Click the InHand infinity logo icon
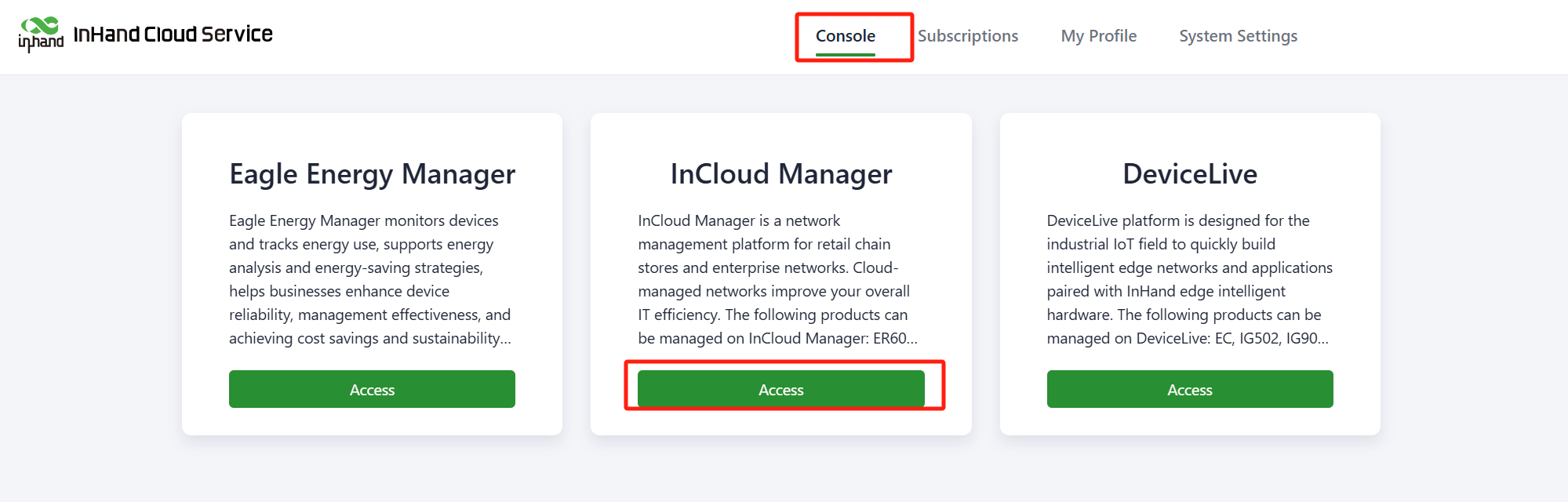This screenshot has height=502, width=1568. 40,25
